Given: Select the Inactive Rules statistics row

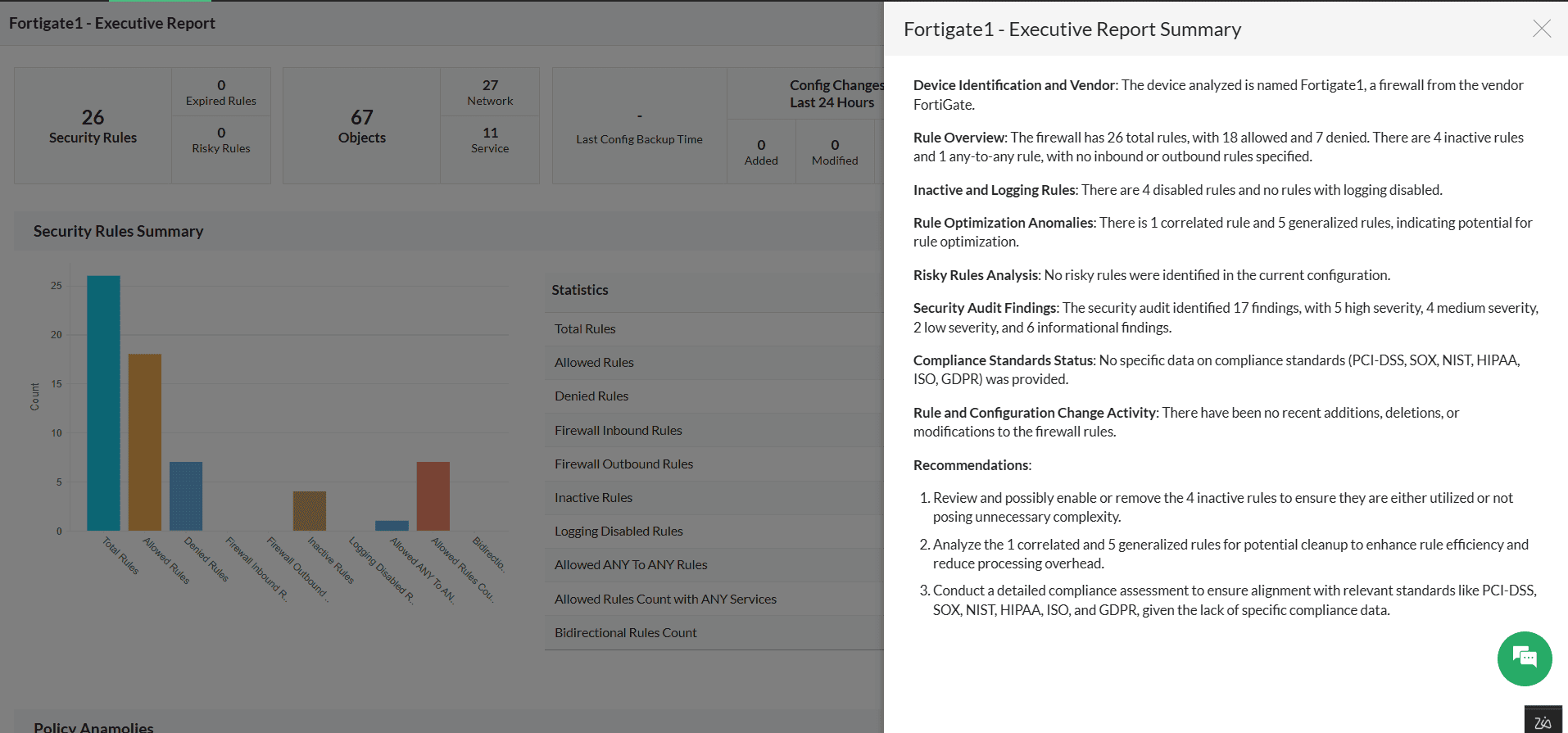Looking at the screenshot, I should pyautogui.click(x=714, y=497).
